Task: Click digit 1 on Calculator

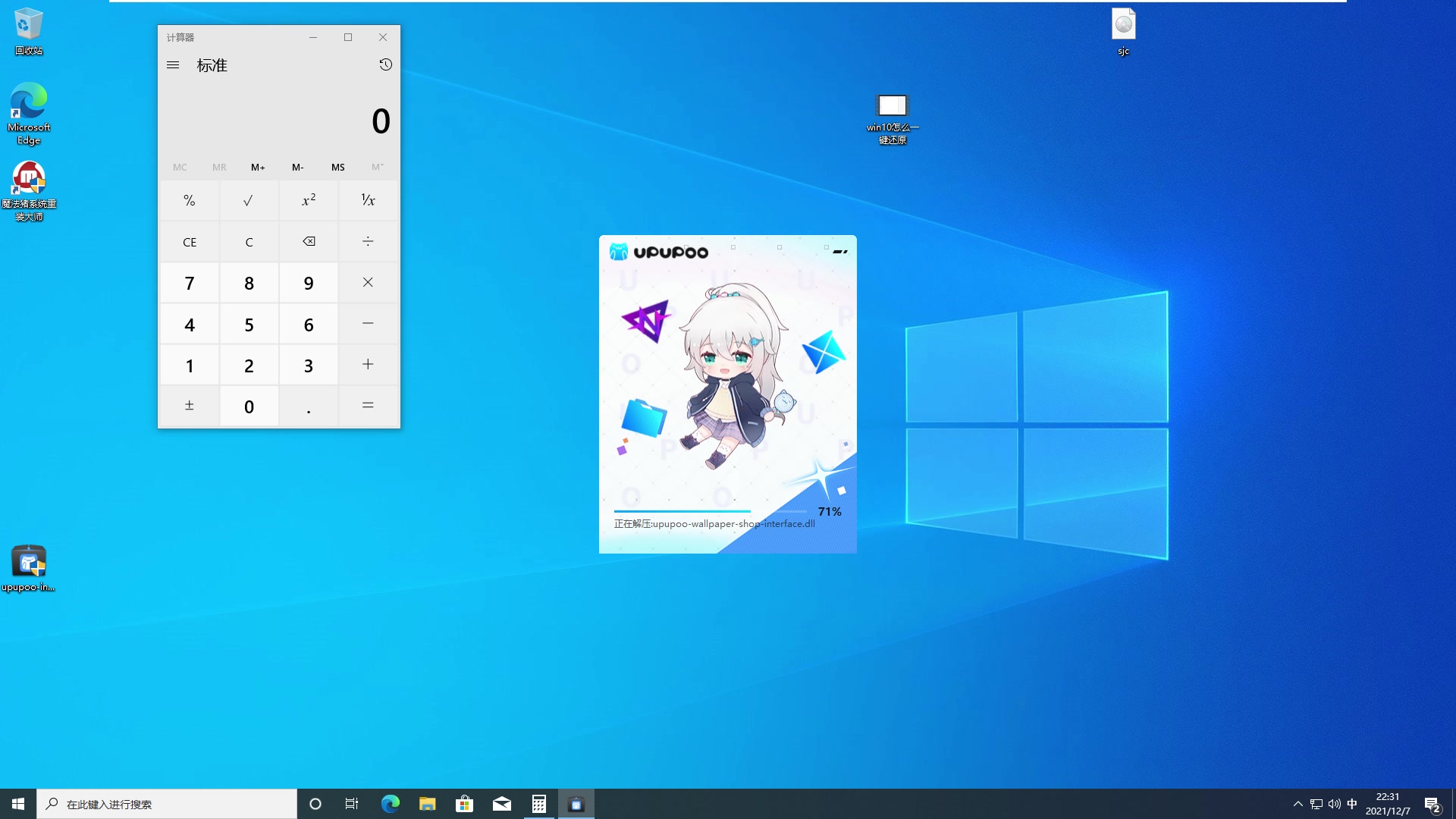Action: [x=190, y=365]
